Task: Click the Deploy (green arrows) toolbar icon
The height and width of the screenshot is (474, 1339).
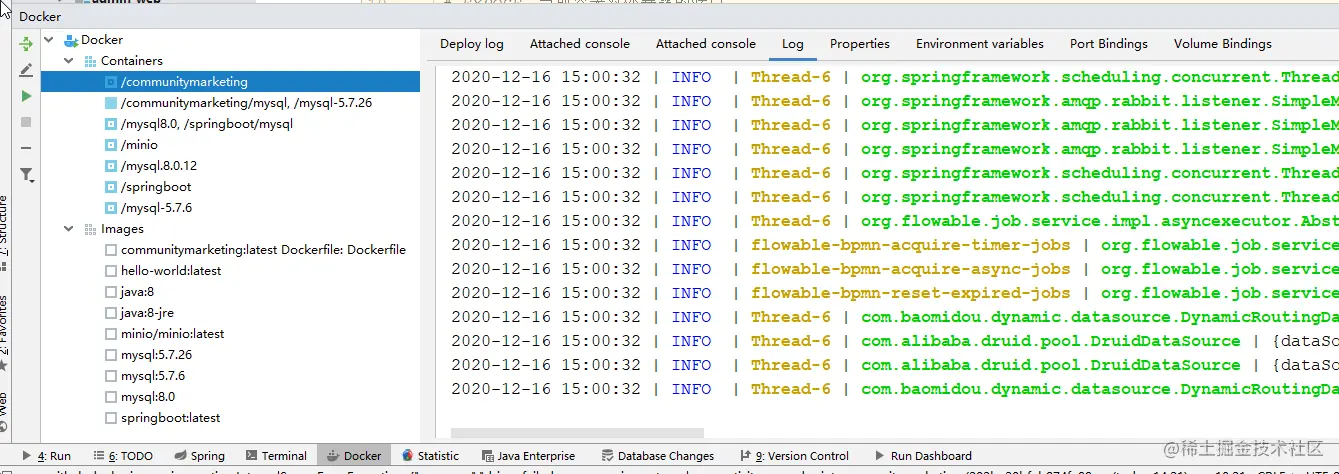Action: point(26,44)
